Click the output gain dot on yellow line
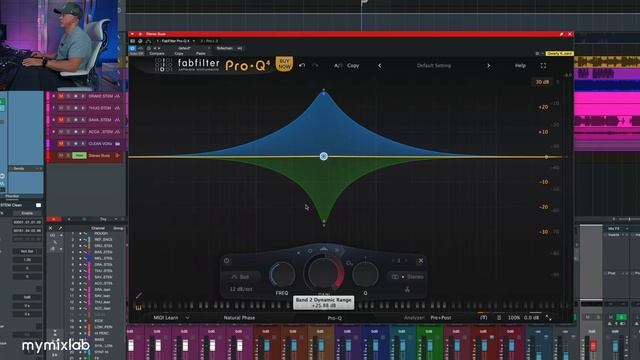640x360 pixels. tap(547, 157)
